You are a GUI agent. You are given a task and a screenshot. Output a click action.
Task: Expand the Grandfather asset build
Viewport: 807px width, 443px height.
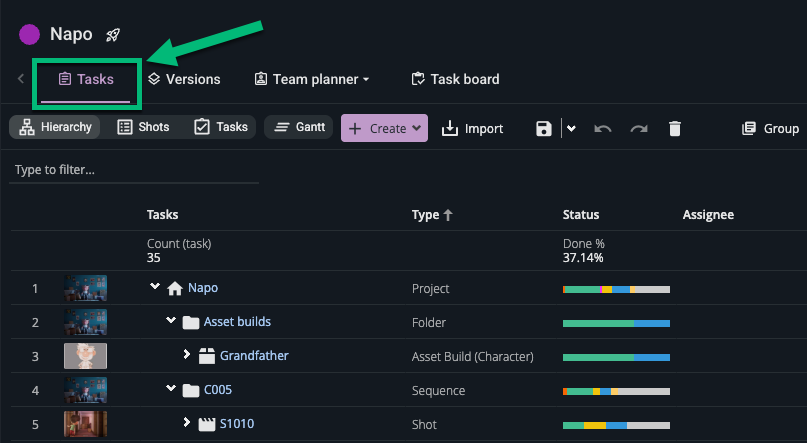(x=187, y=355)
